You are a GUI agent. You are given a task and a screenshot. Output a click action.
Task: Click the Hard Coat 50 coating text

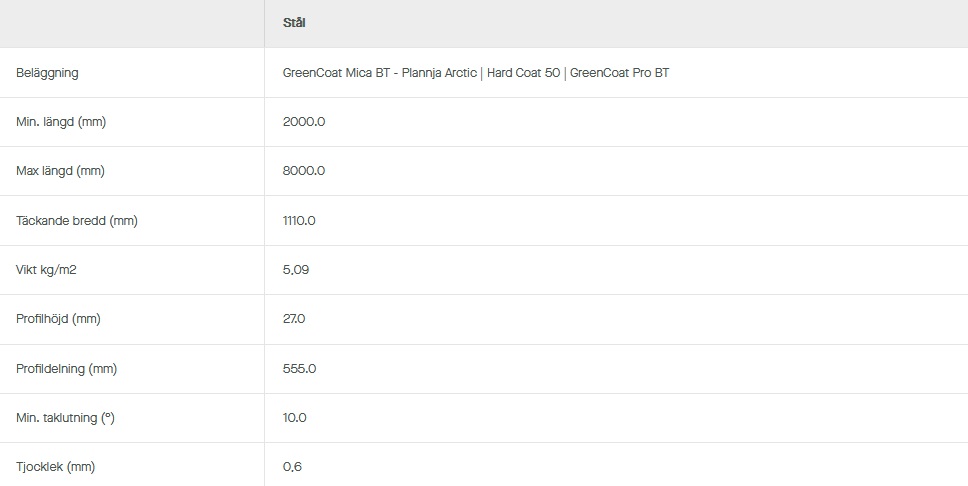tap(523, 73)
